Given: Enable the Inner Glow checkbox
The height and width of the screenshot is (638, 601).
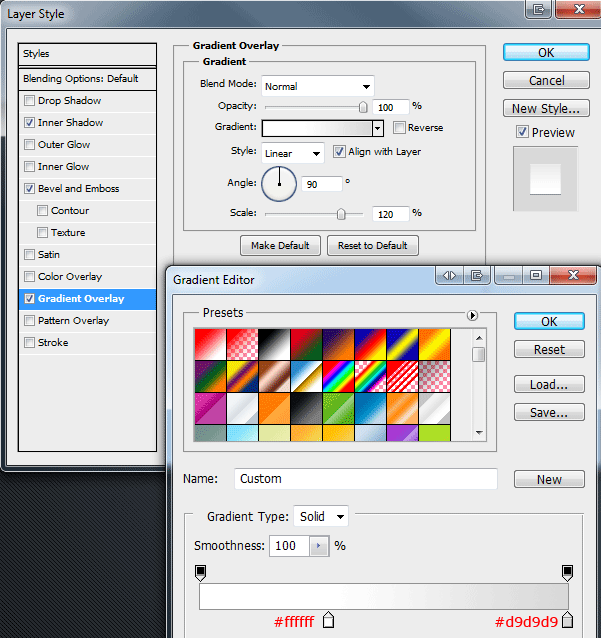Looking at the screenshot, I should click(29, 166).
